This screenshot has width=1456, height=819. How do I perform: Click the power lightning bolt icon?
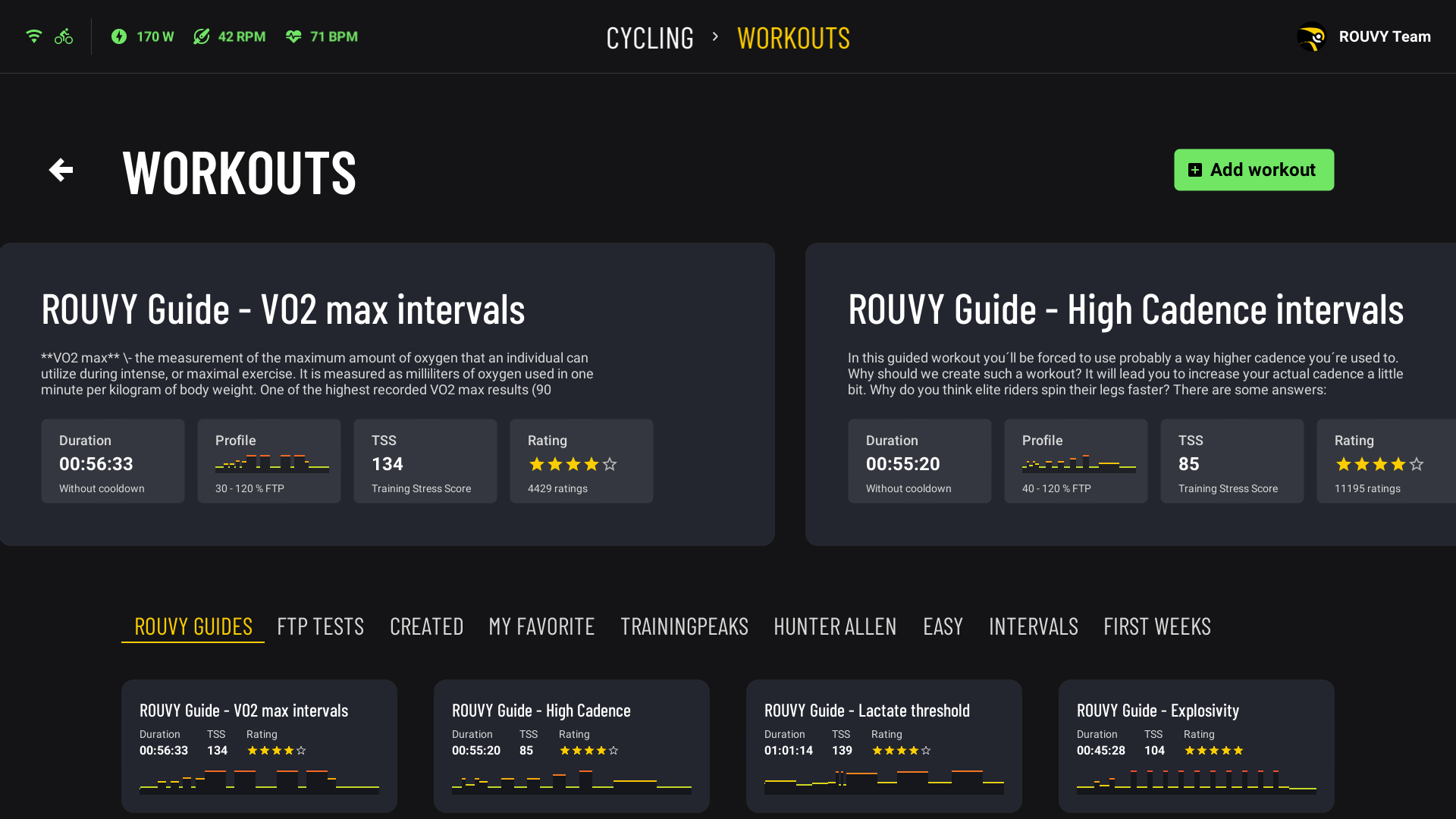coord(119,36)
